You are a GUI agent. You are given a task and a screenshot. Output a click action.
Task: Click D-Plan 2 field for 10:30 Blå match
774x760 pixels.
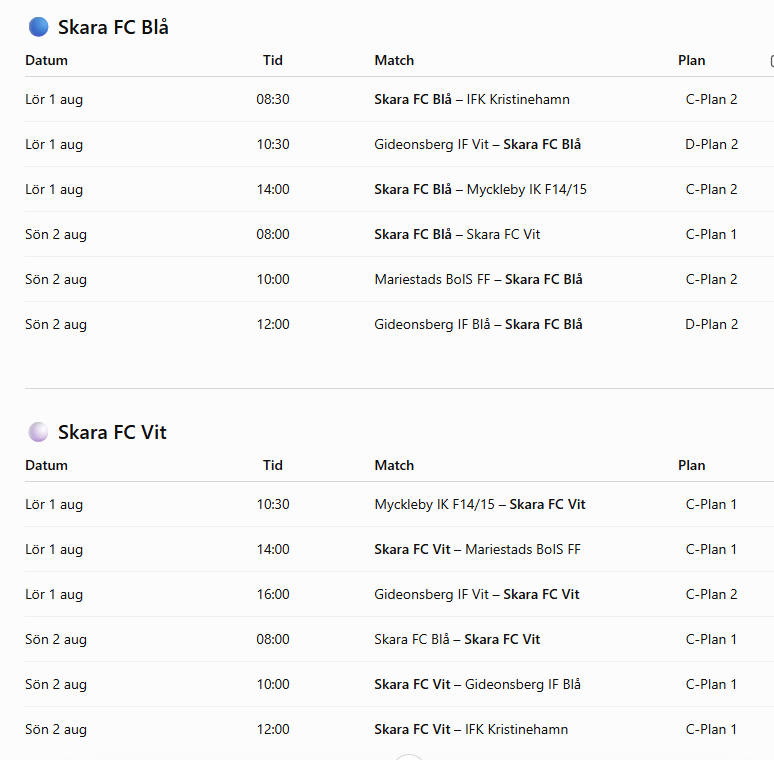(x=711, y=144)
